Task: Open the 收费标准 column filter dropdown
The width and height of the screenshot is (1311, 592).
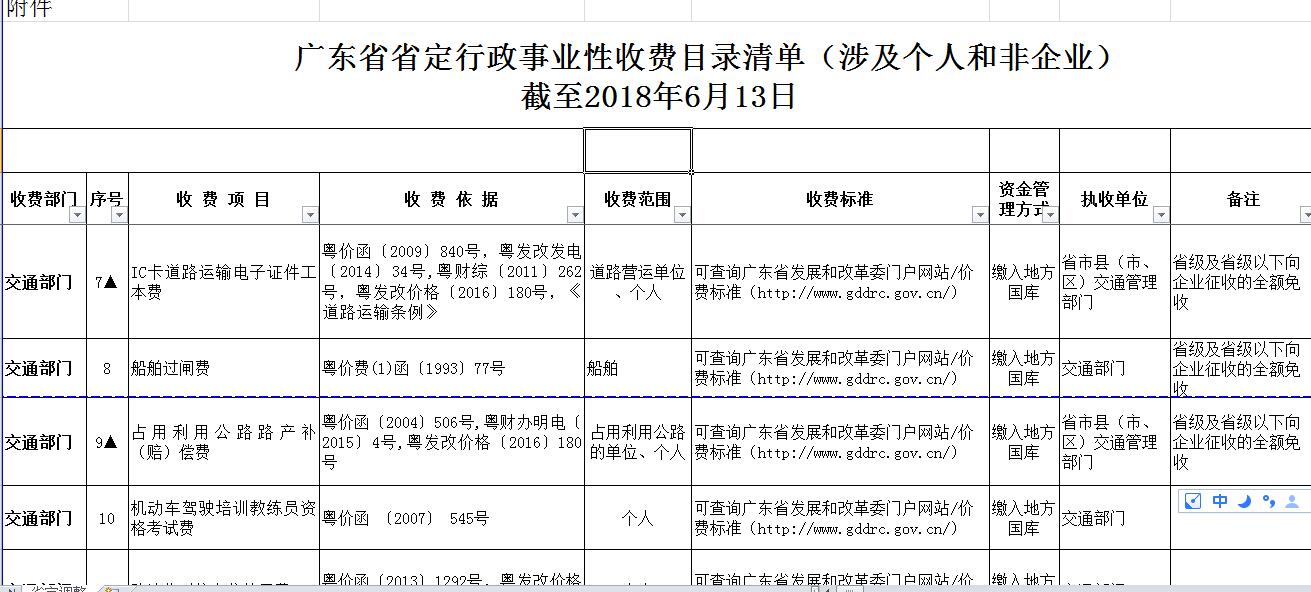Action: [979, 215]
